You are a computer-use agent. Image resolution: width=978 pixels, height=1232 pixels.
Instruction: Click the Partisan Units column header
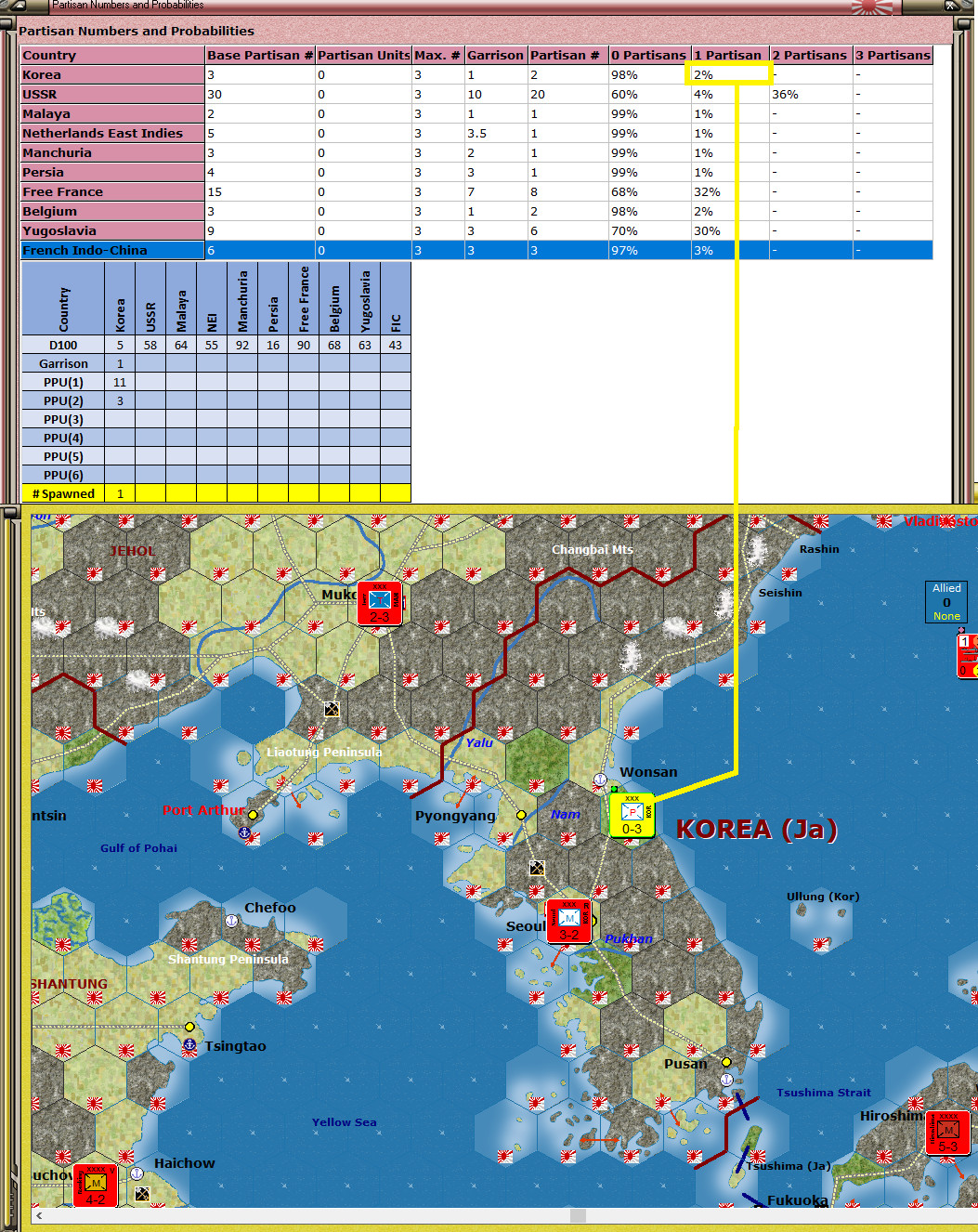point(364,55)
